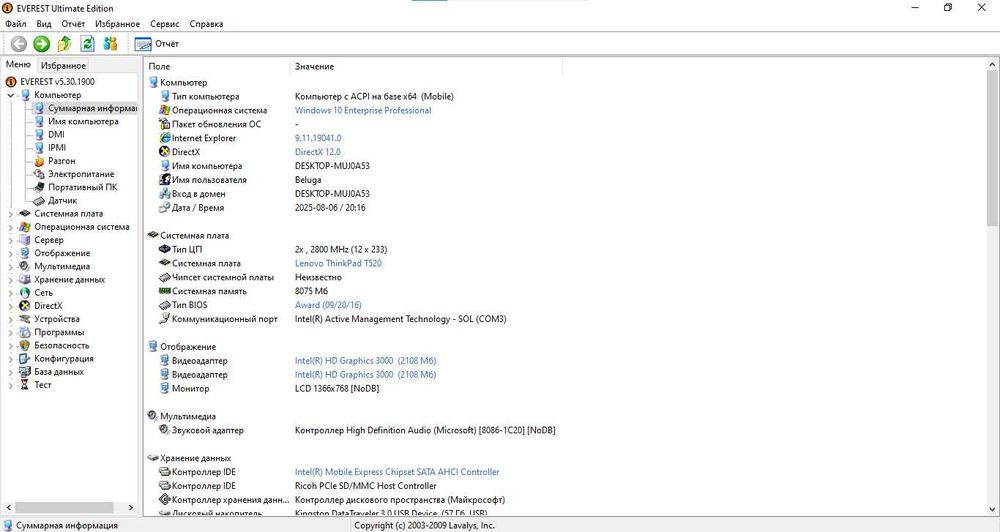Select the Разгон flame icon
This screenshot has height=532, width=1000.
[39, 161]
